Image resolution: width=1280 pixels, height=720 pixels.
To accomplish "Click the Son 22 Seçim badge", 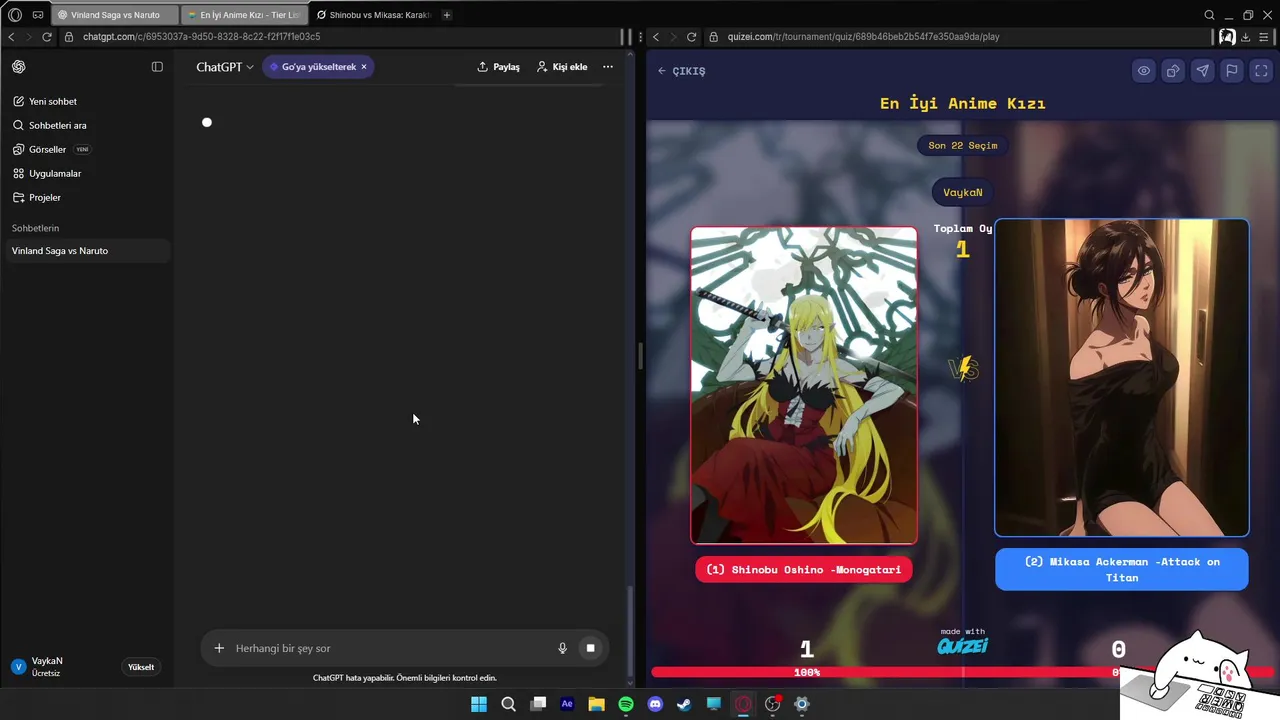I will pos(963,145).
